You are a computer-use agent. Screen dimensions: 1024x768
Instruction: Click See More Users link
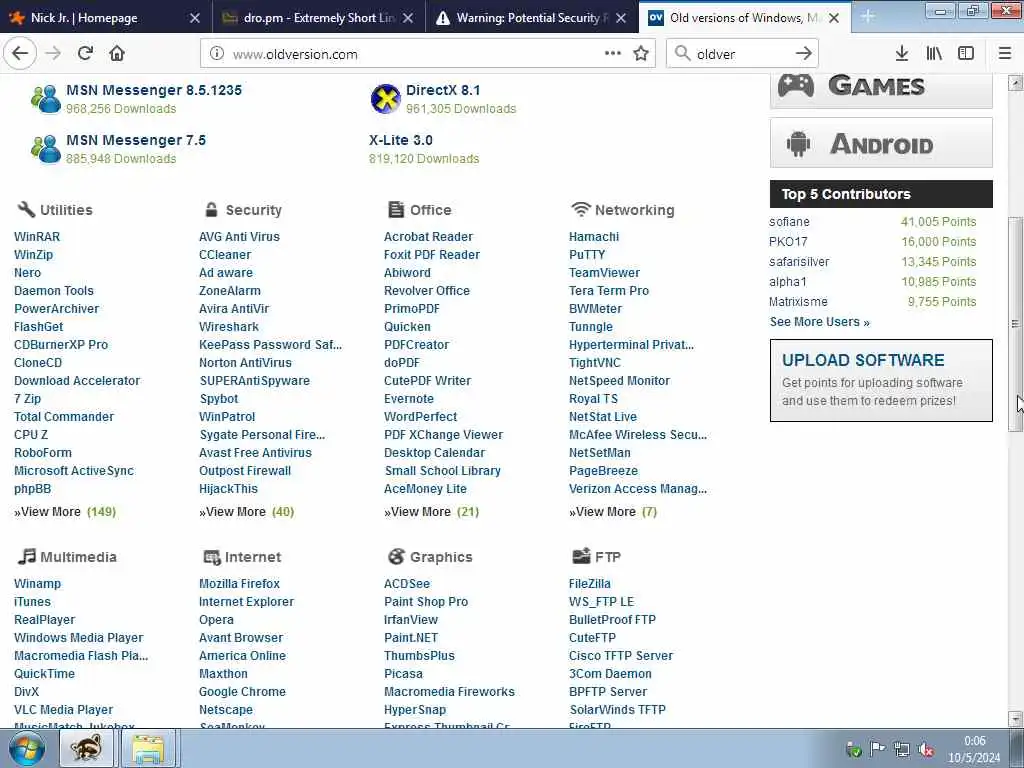[820, 321]
